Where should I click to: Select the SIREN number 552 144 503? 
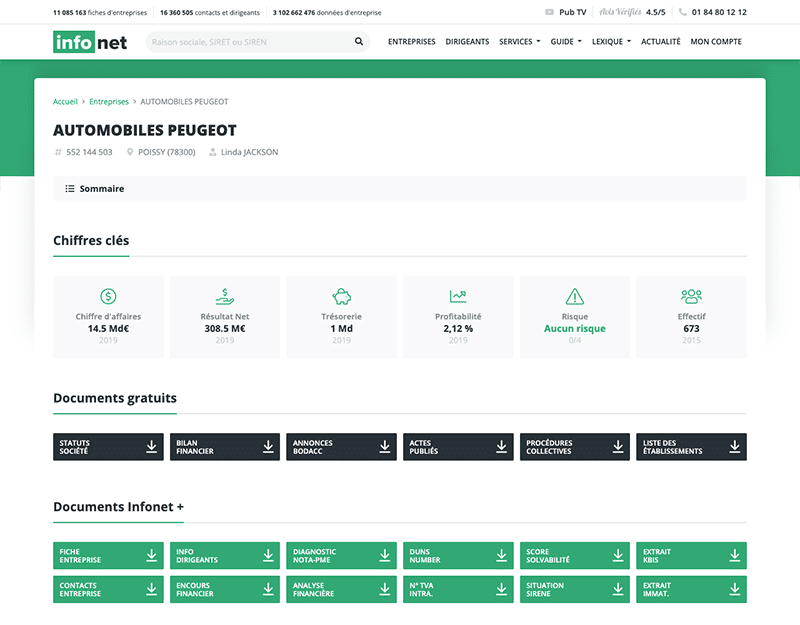(x=89, y=152)
